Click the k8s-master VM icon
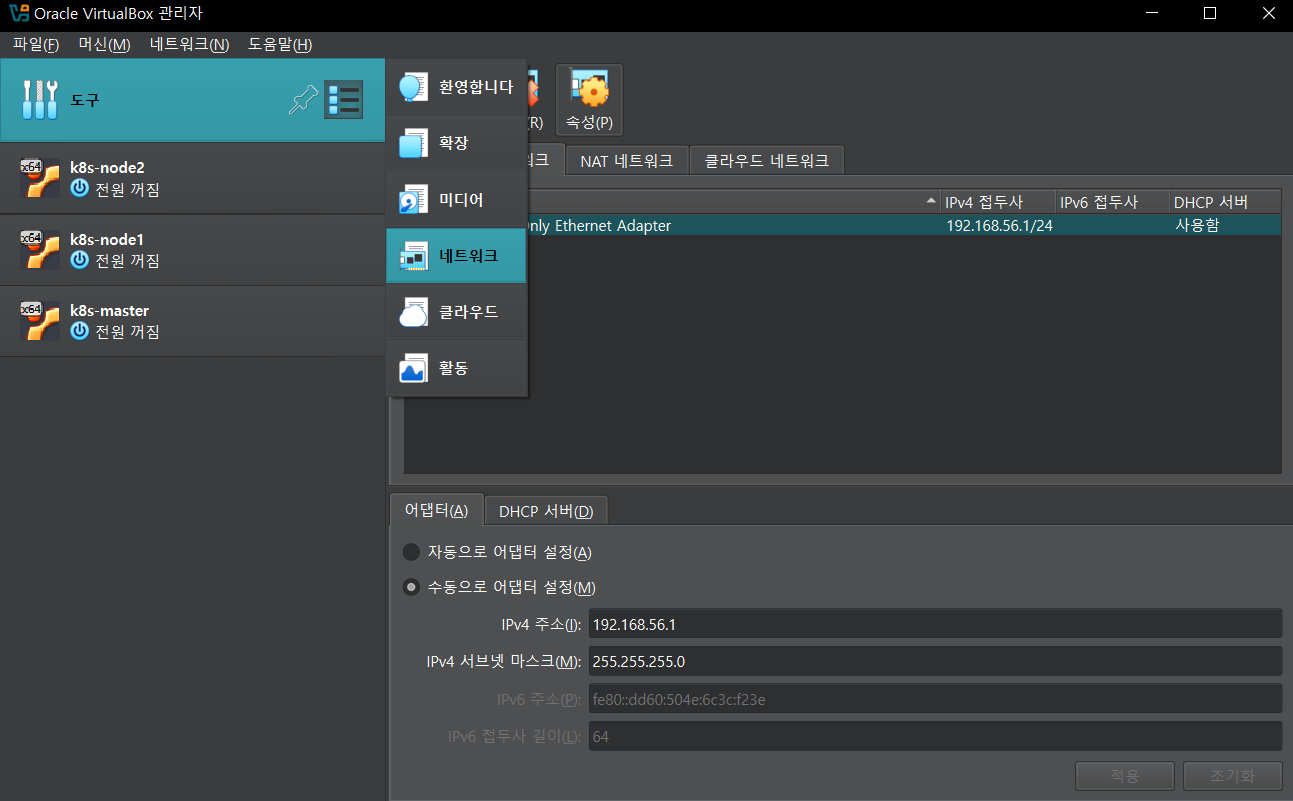1293x801 pixels. click(40, 321)
